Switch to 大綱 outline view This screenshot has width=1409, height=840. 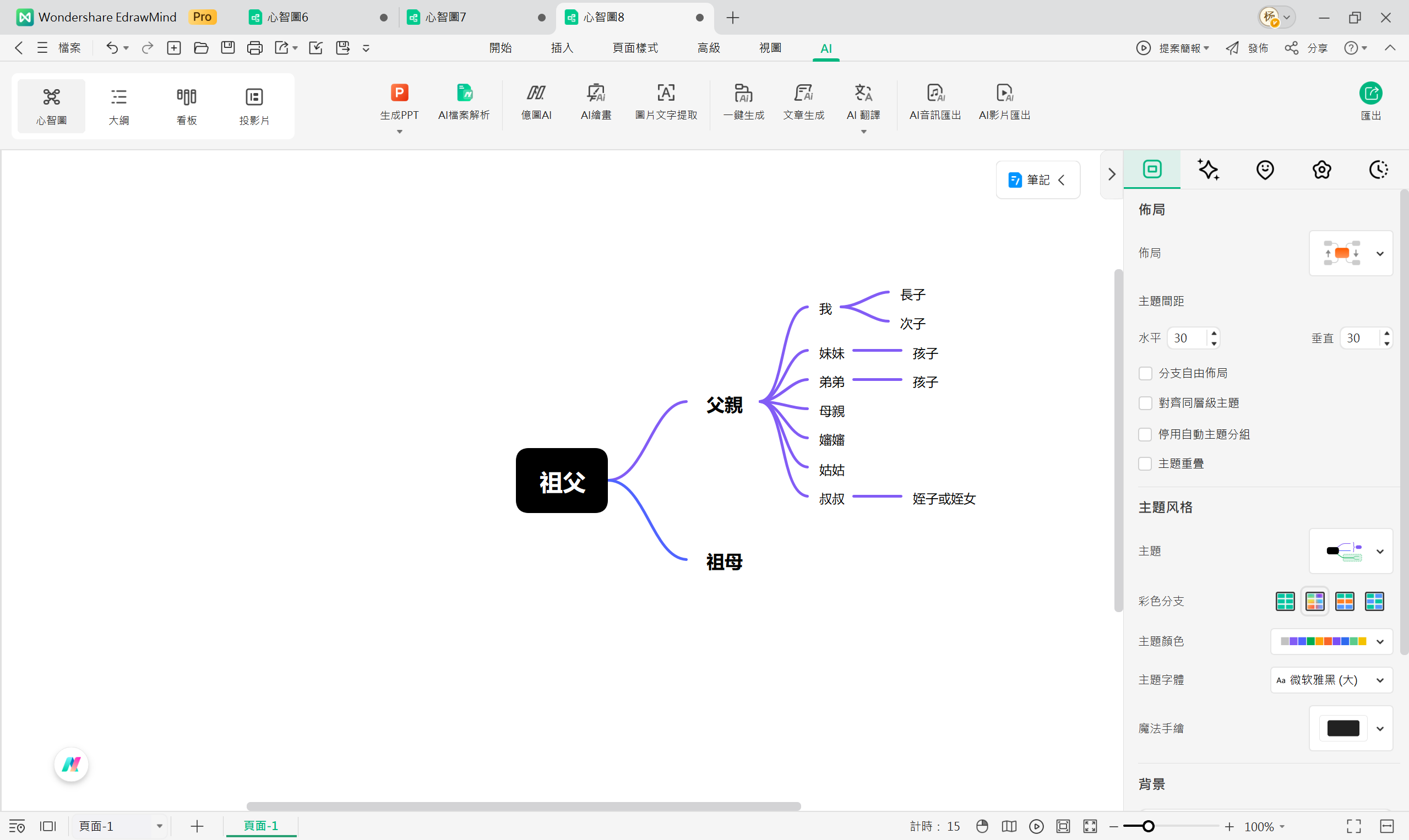[x=119, y=106]
